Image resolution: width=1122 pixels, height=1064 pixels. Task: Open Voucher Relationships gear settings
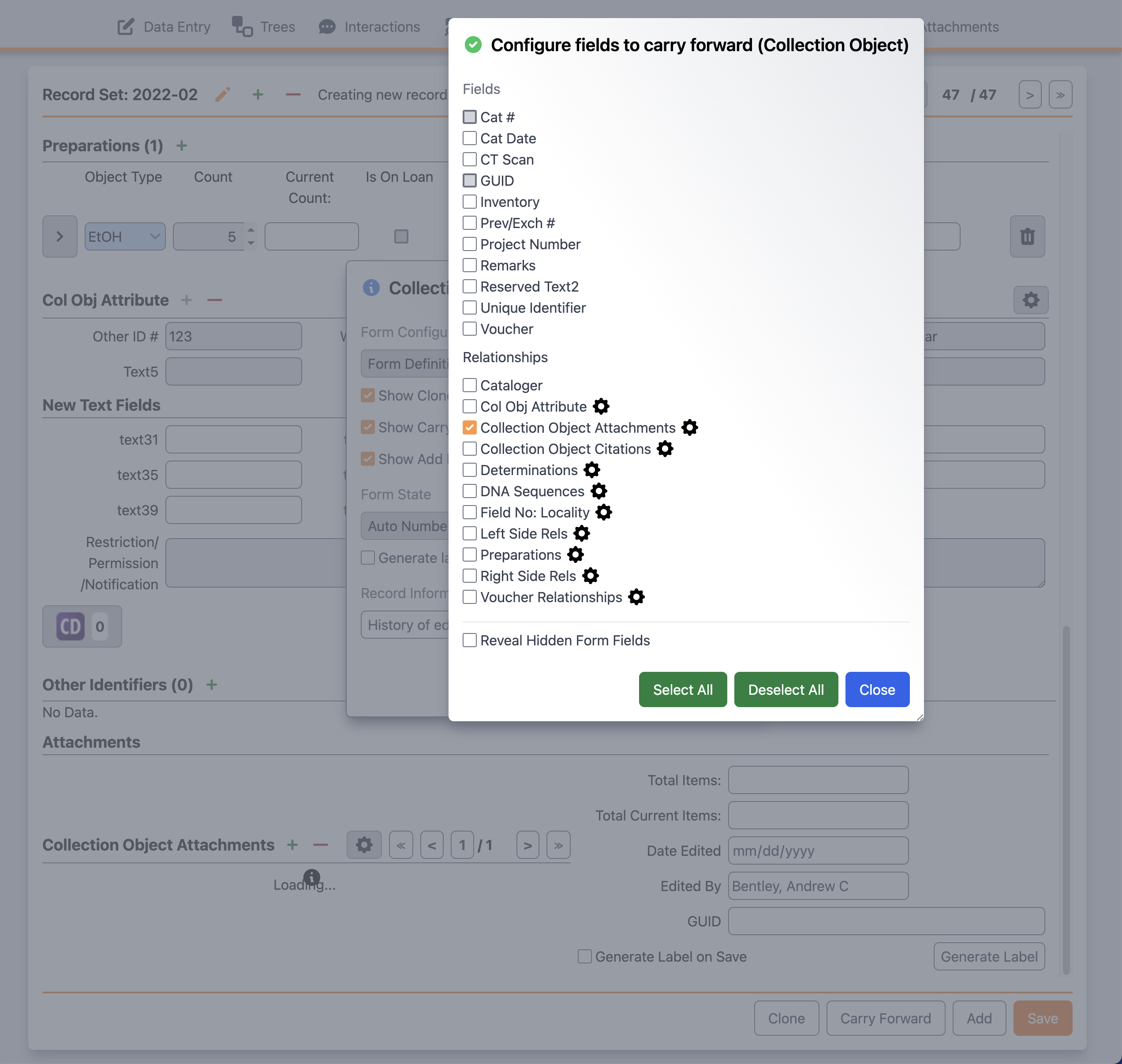click(x=636, y=597)
